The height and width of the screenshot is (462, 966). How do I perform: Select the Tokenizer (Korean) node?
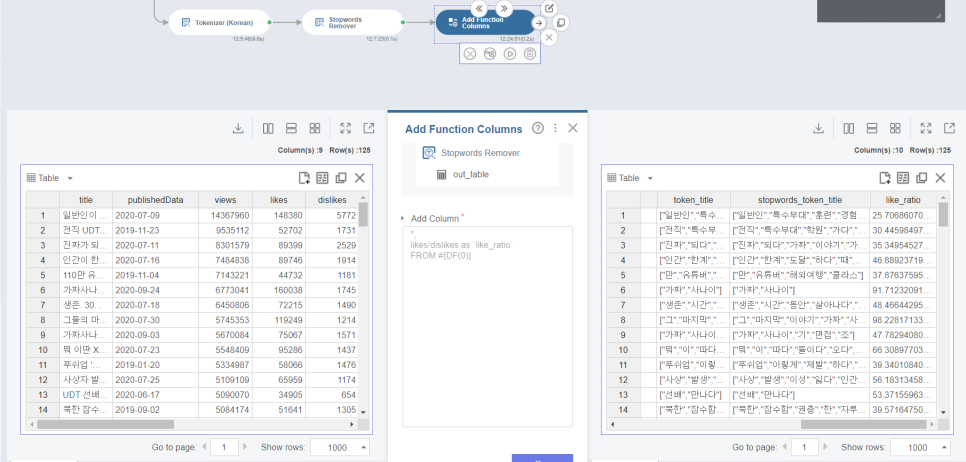point(219,22)
